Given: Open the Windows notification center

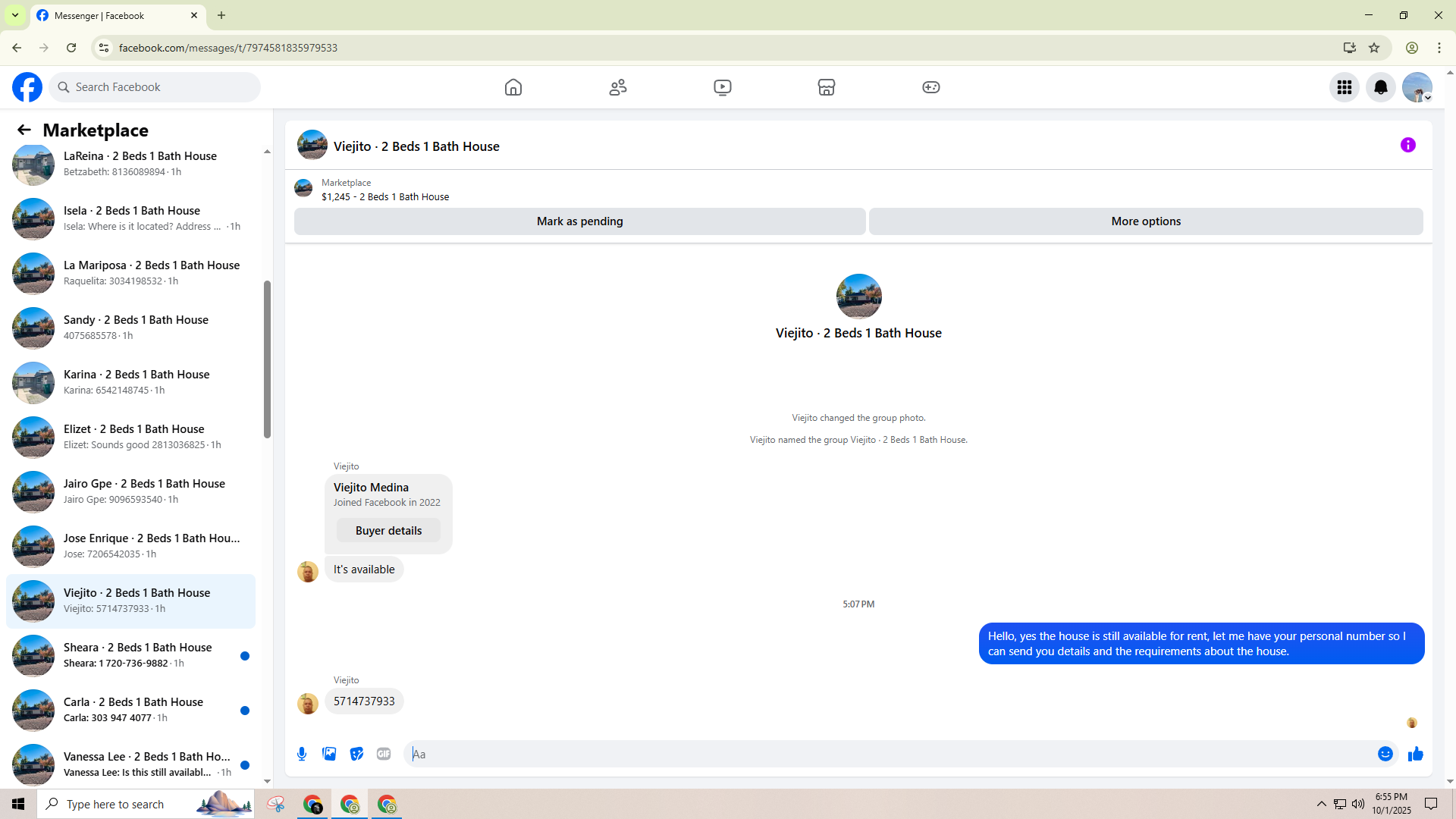Looking at the screenshot, I should [x=1431, y=804].
